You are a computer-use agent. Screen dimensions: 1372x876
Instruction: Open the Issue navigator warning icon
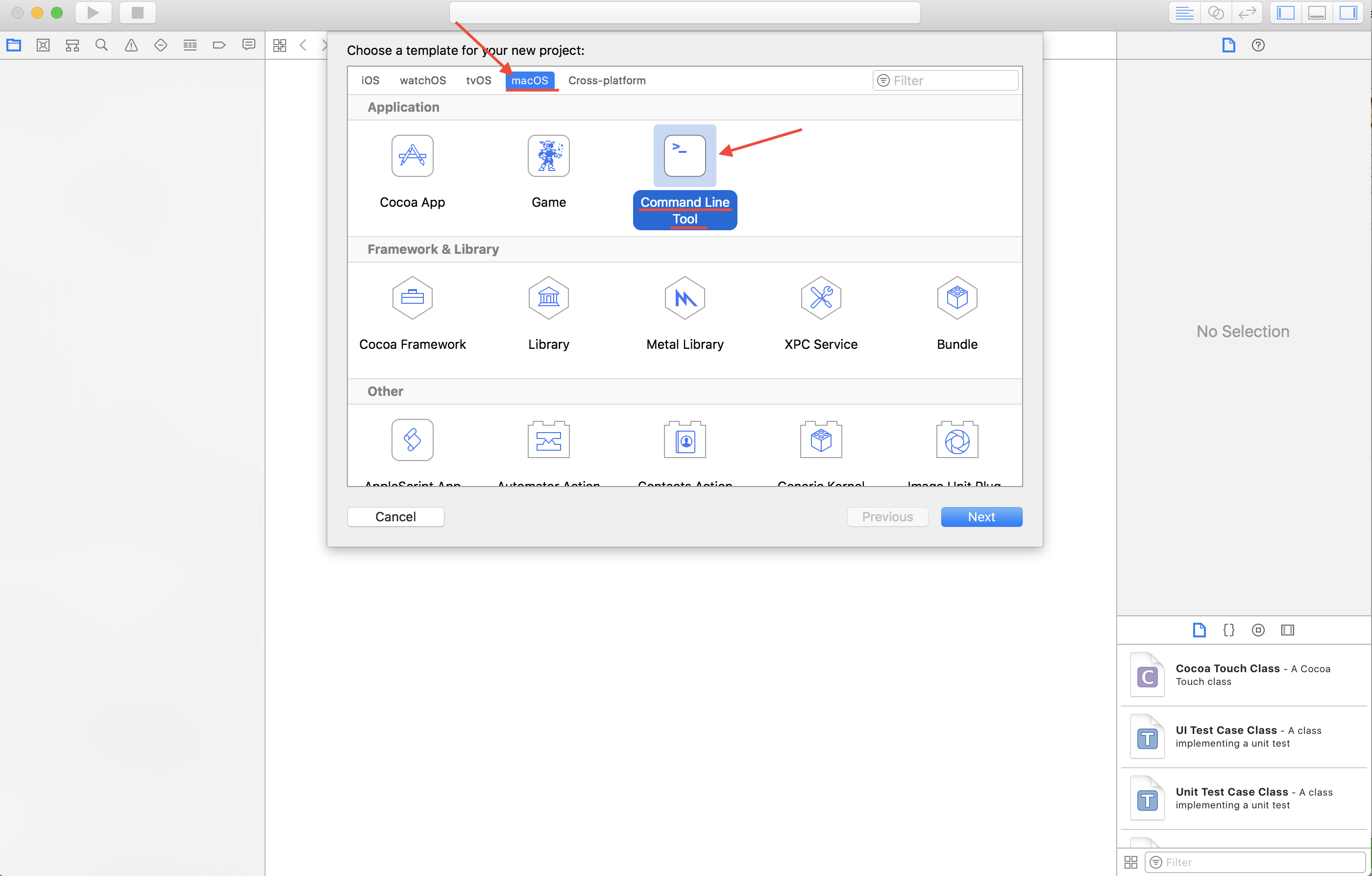pyautogui.click(x=131, y=45)
